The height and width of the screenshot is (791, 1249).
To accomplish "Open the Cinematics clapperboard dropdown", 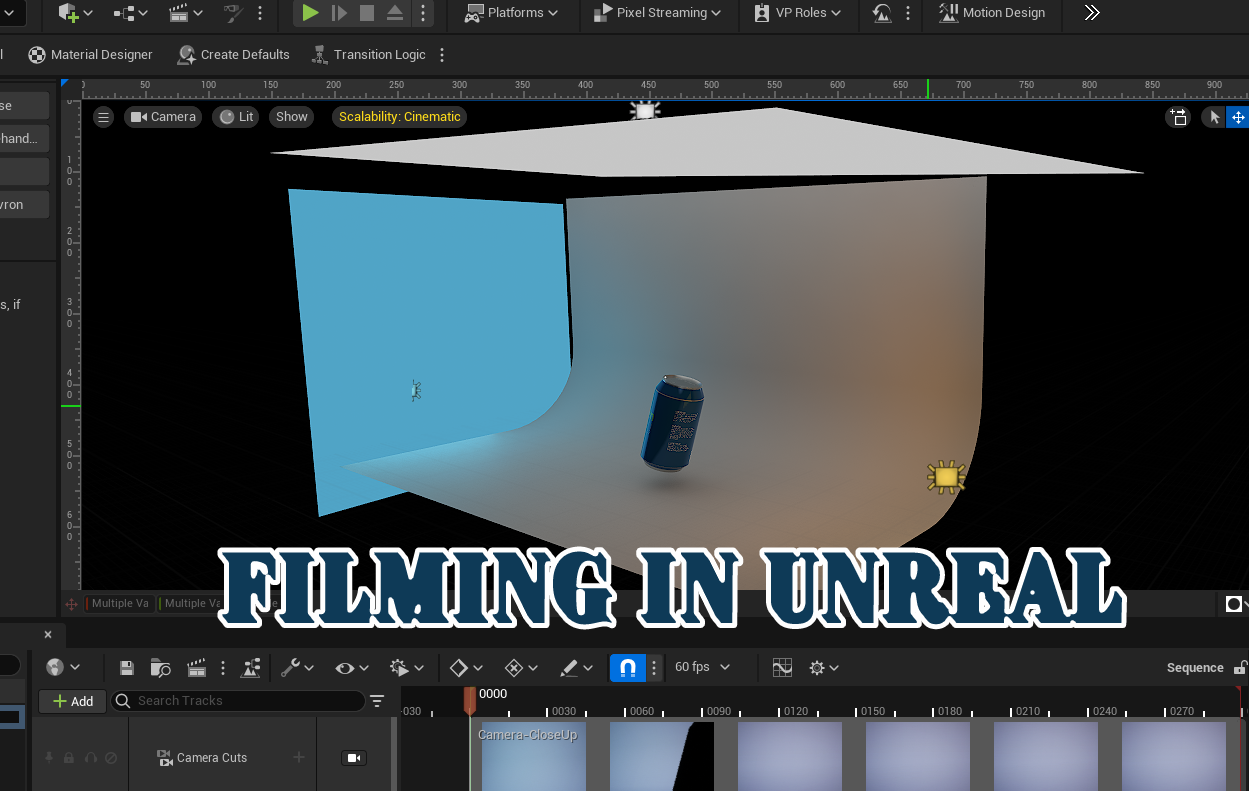I will [186, 13].
